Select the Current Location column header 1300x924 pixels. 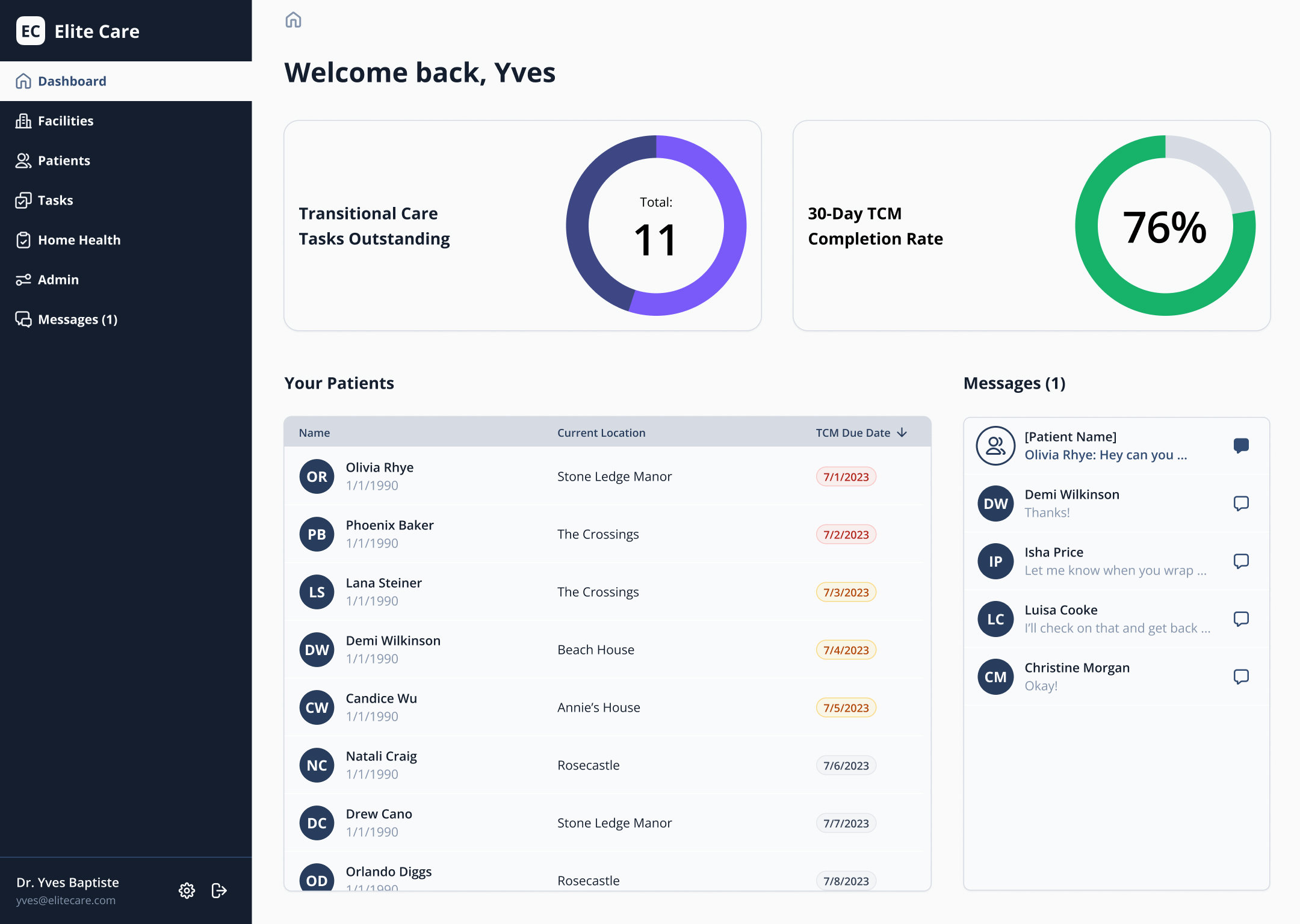pyautogui.click(x=601, y=432)
